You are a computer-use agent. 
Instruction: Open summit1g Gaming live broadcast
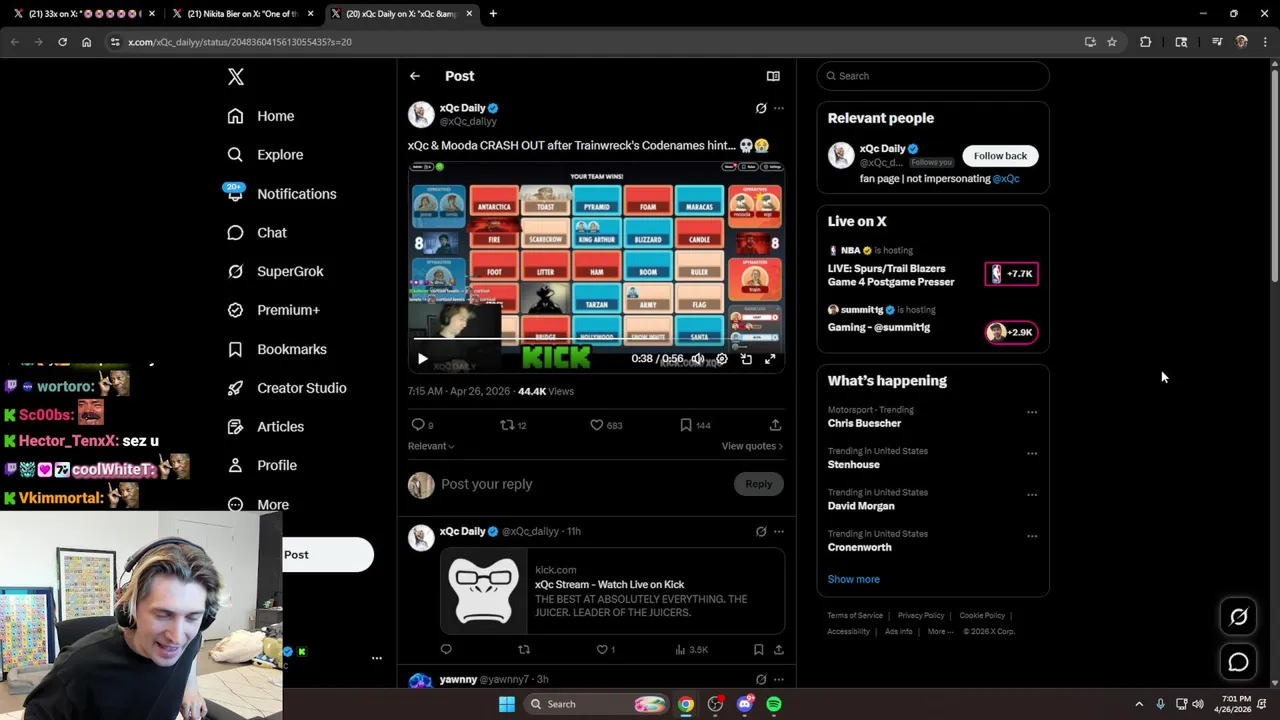point(932,324)
